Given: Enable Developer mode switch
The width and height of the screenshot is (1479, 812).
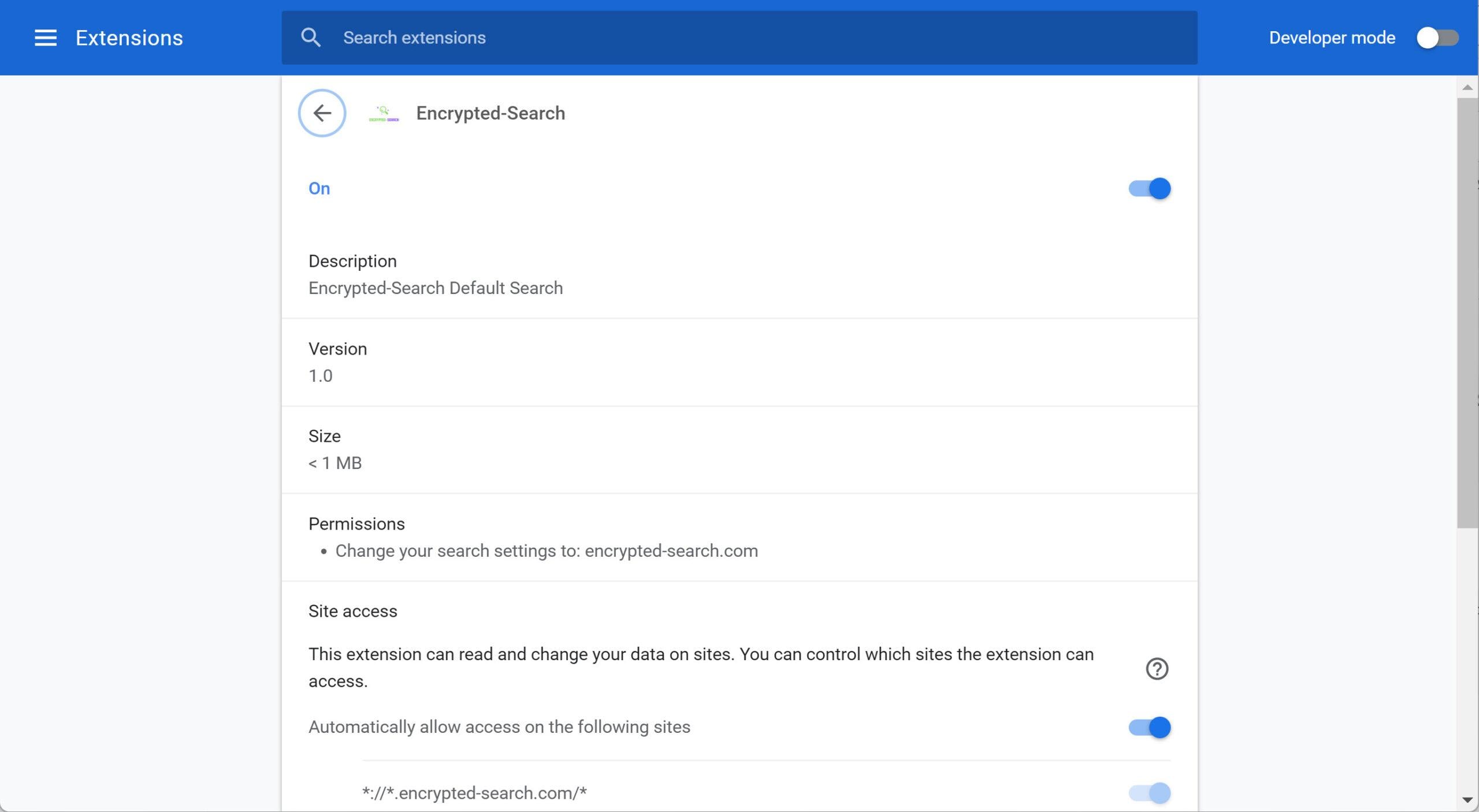Looking at the screenshot, I should coord(1437,38).
